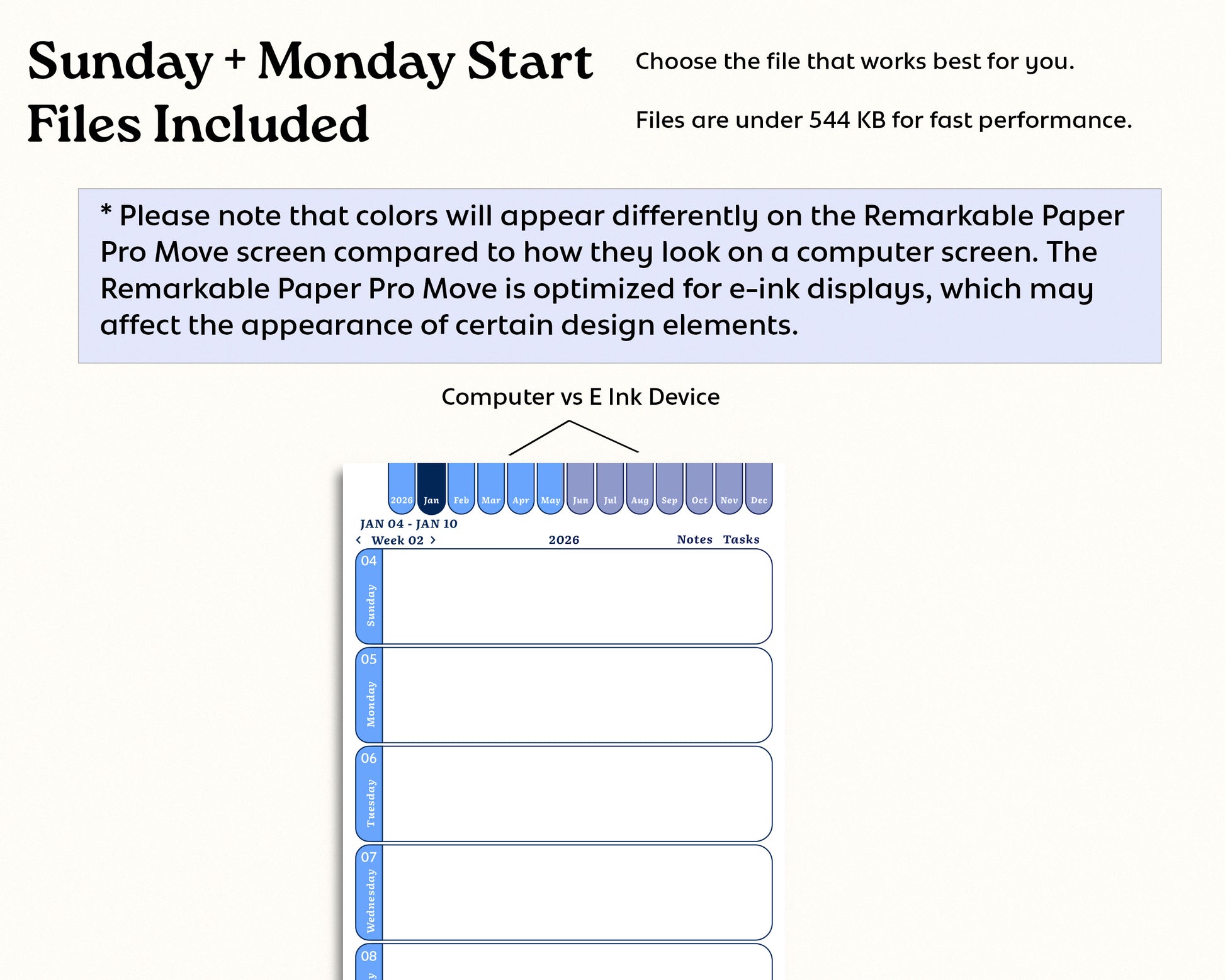
Task: Switch to the Feb tab
Action: point(461,489)
